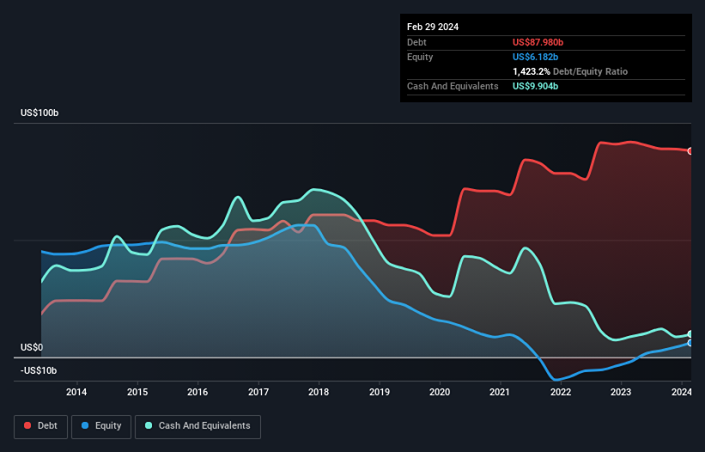Click the teal dot icon in the Cash legend

148,426
